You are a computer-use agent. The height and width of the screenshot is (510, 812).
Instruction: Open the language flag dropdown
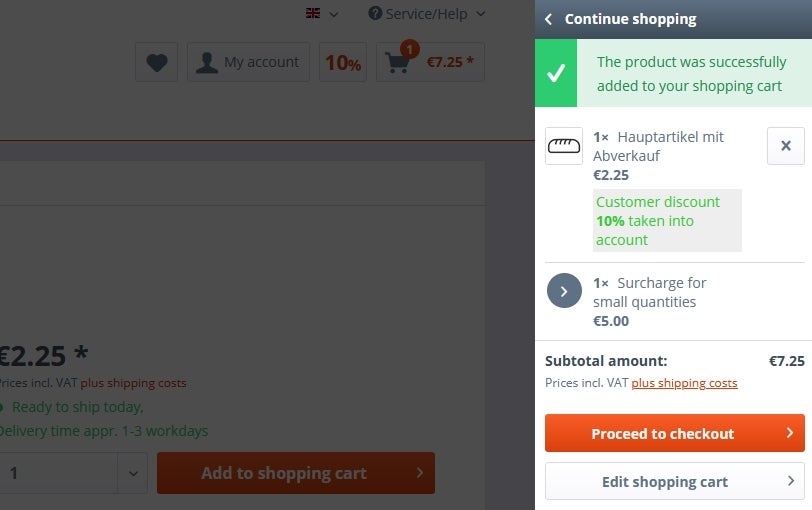(322, 14)
